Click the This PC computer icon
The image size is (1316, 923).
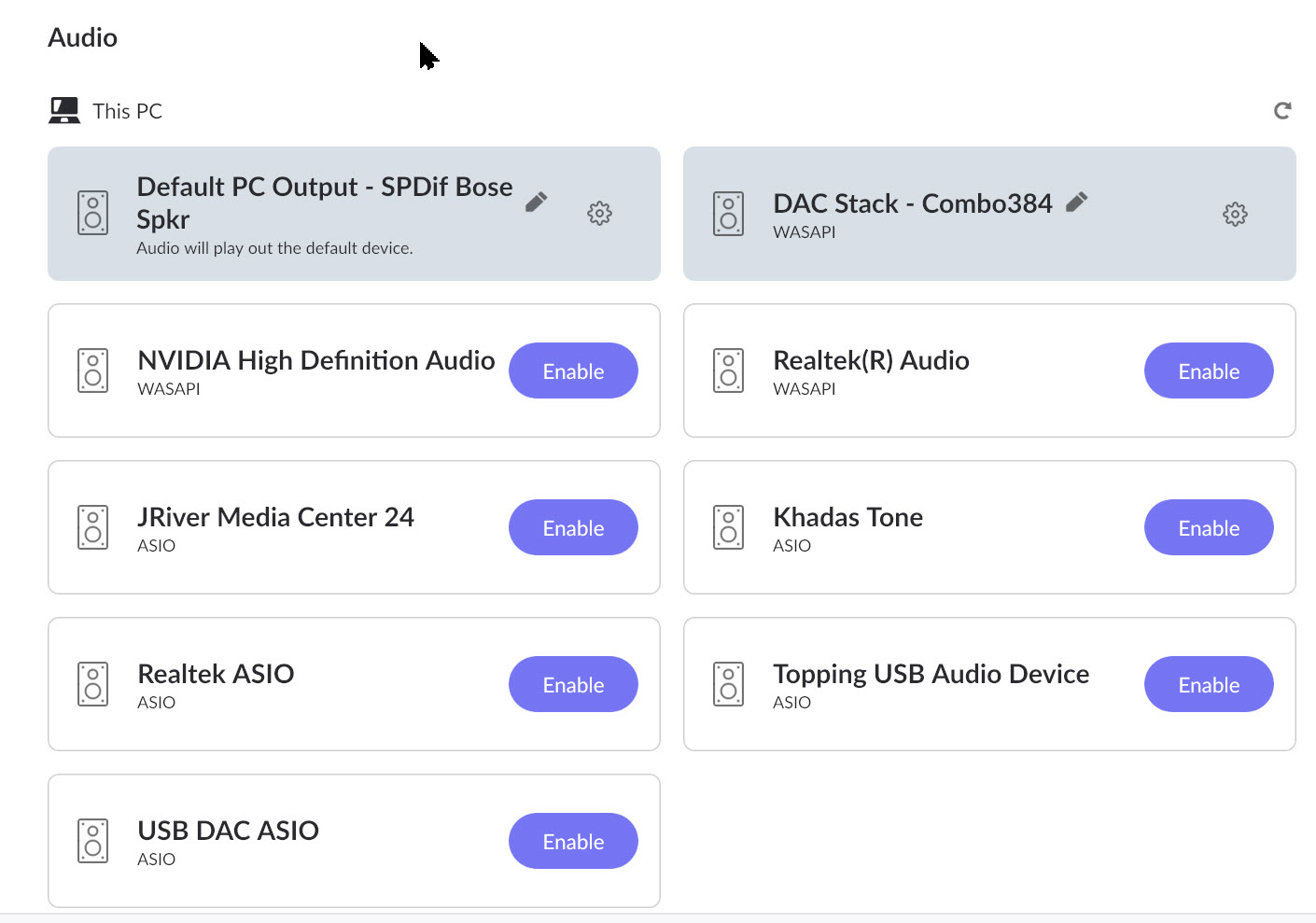coord(64,110)
